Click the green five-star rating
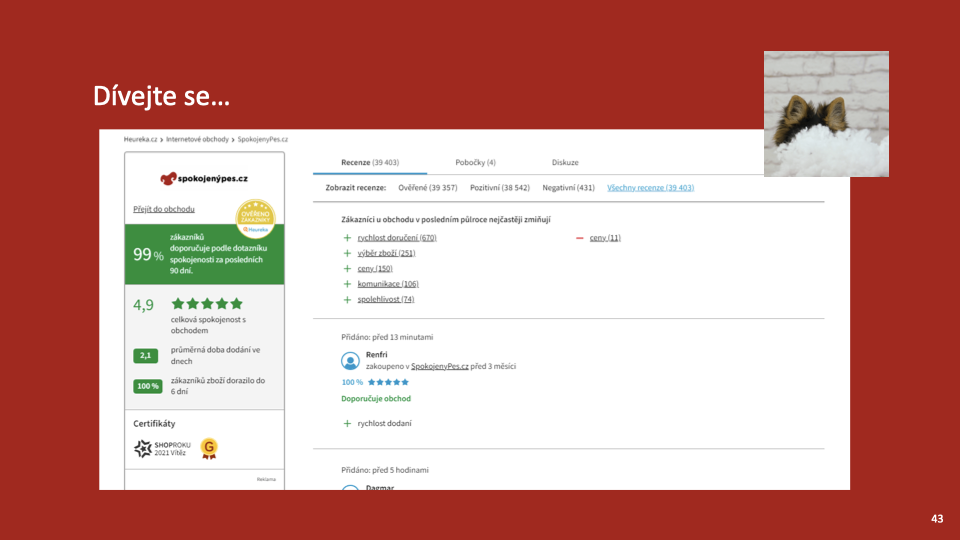This screenshot has height=540, width=960. (207, 304)
